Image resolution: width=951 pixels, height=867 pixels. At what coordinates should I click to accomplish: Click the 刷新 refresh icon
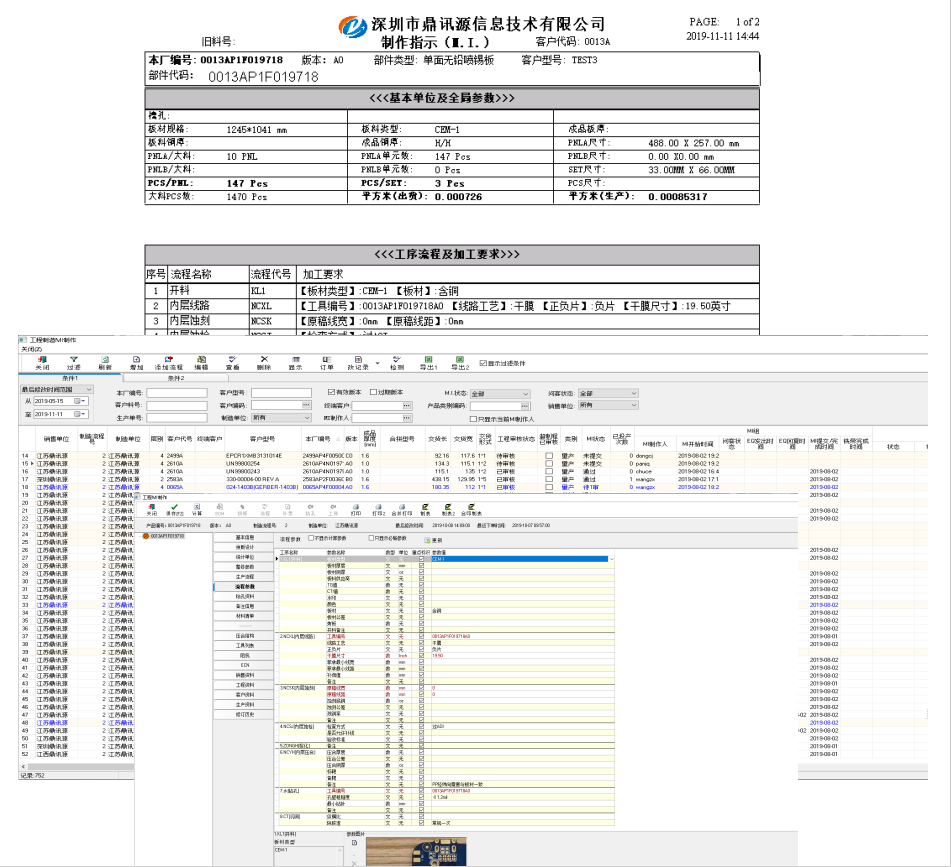click(105, 360)
